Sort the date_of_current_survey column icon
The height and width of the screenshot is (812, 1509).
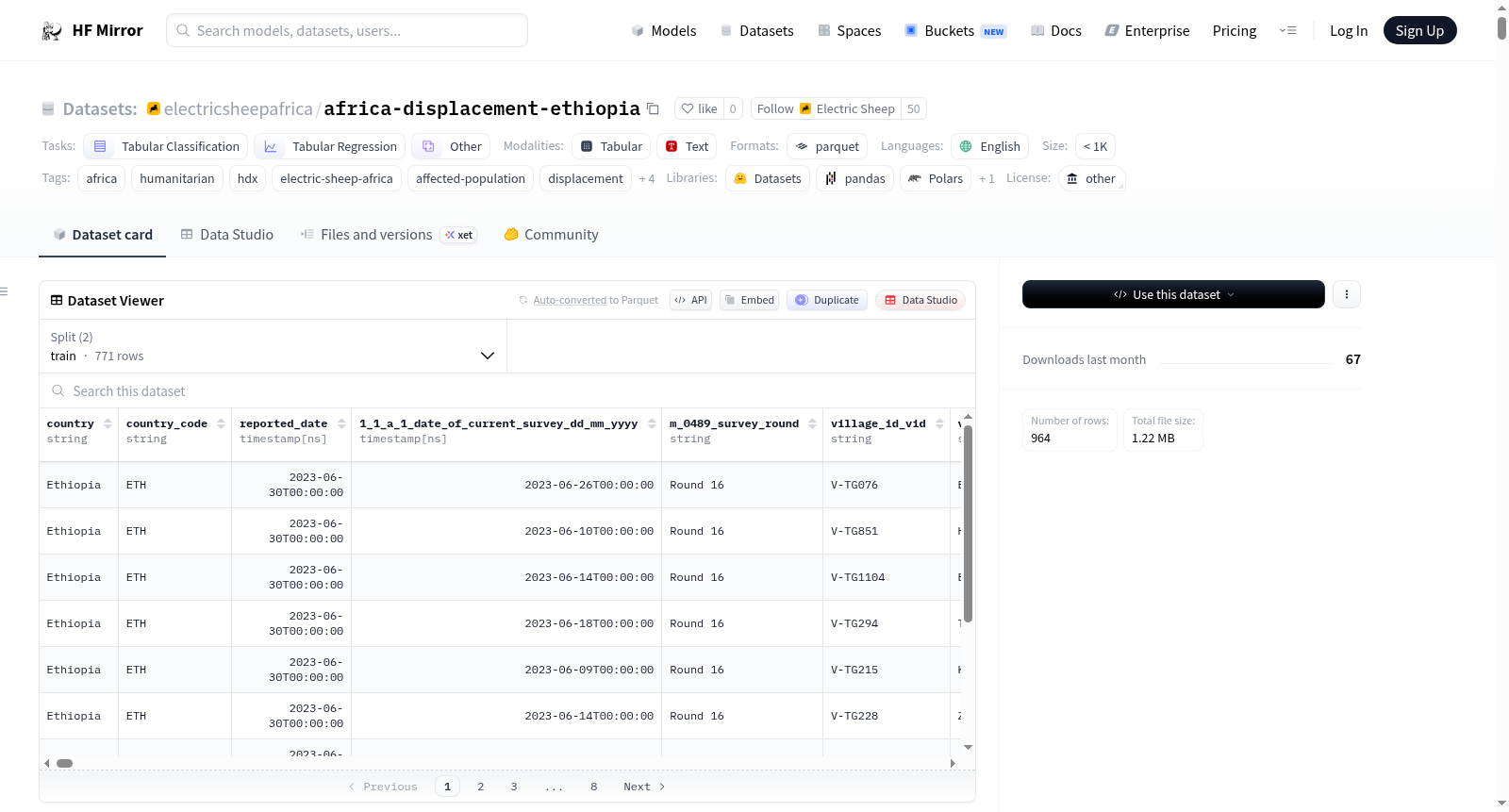click(652, 423)
